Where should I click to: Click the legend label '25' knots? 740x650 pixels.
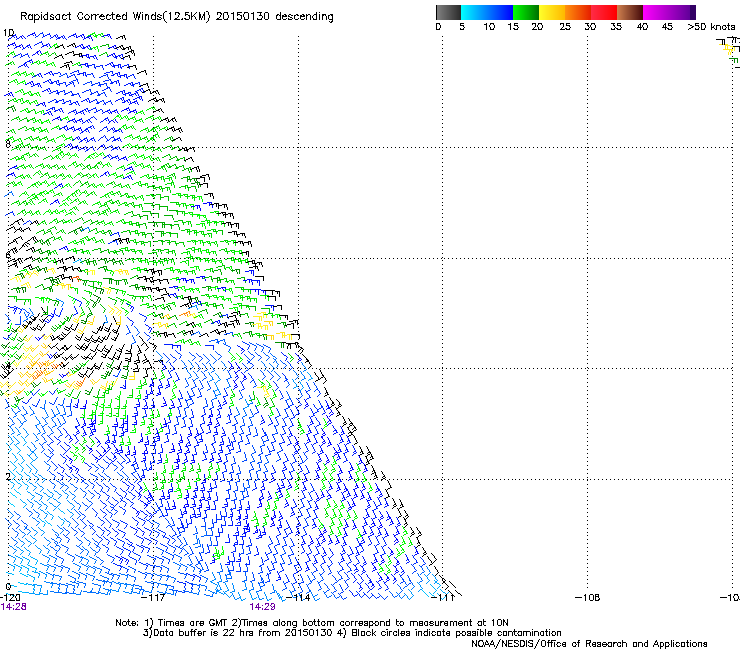[x=565, y=27]
